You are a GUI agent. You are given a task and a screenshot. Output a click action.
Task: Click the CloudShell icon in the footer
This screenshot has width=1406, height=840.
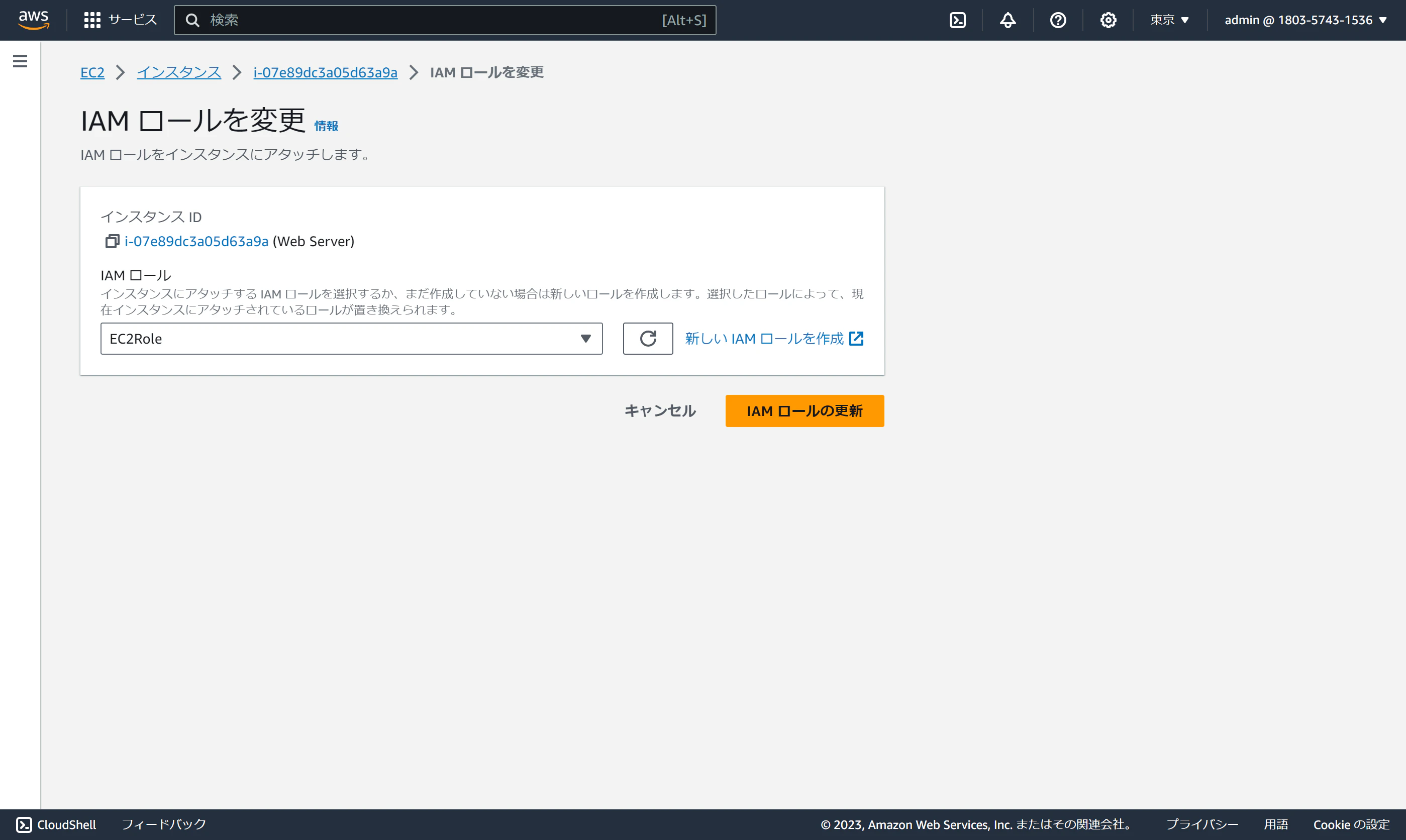(x=25, y=825)
